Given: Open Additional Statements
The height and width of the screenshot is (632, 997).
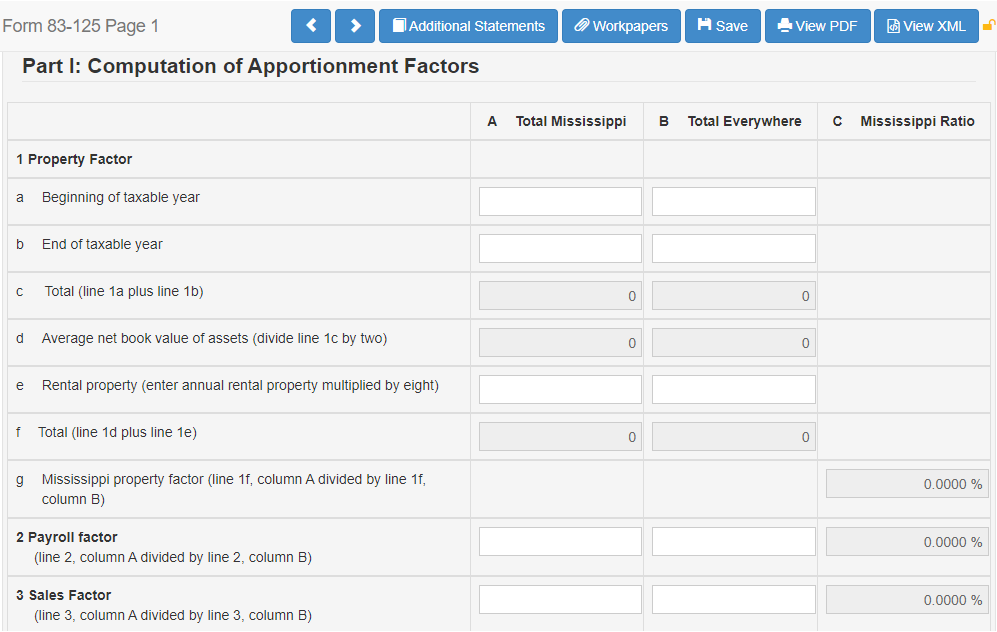Looking at the screenshot, I should coord(468,26).
